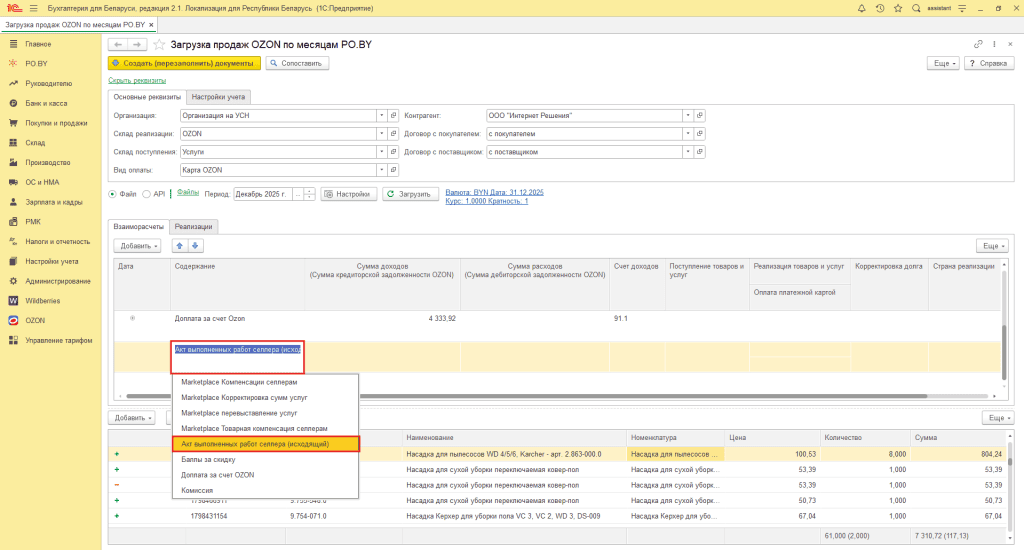
Task: Follow the Скрыть реквизиты link
Action: (x=137, y=80)
